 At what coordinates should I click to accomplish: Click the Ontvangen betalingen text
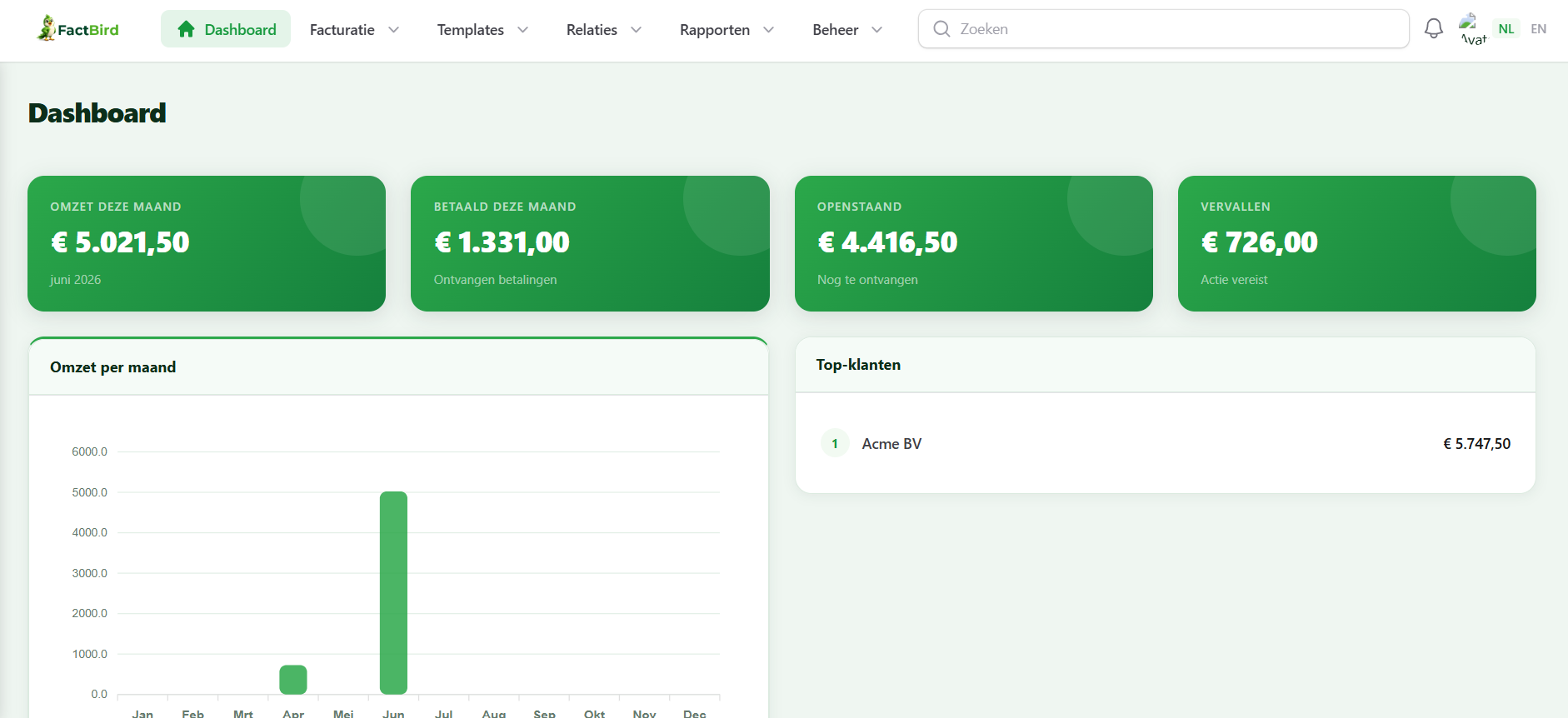[x=496, y=280]
